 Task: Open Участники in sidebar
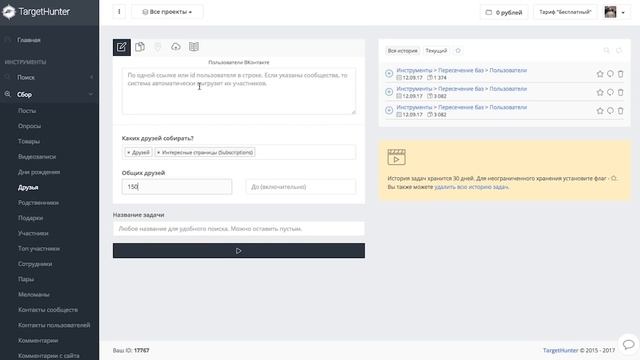(33, 233)
